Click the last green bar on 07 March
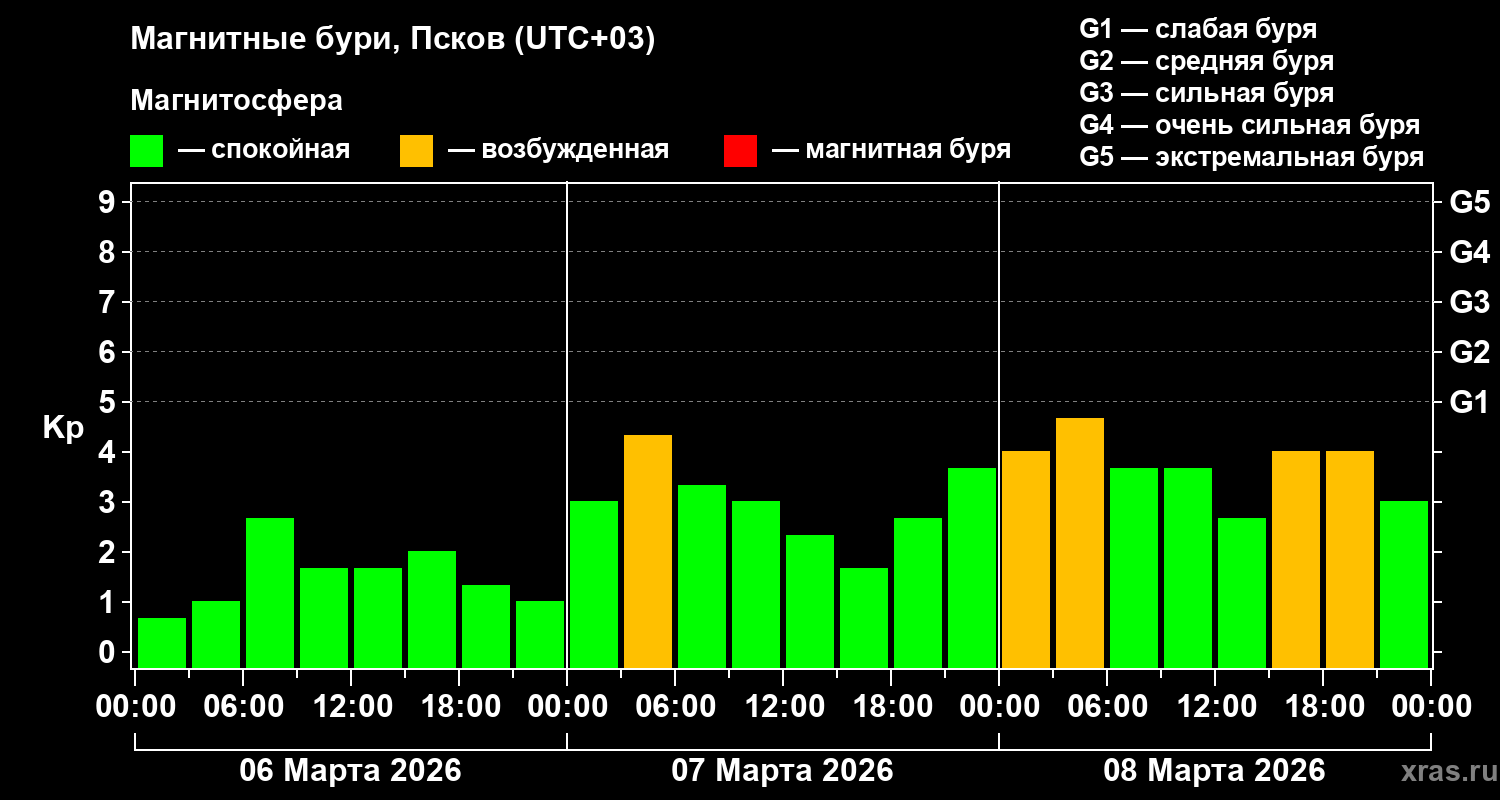Screen dimensions: 1500x800 (972, 568)
